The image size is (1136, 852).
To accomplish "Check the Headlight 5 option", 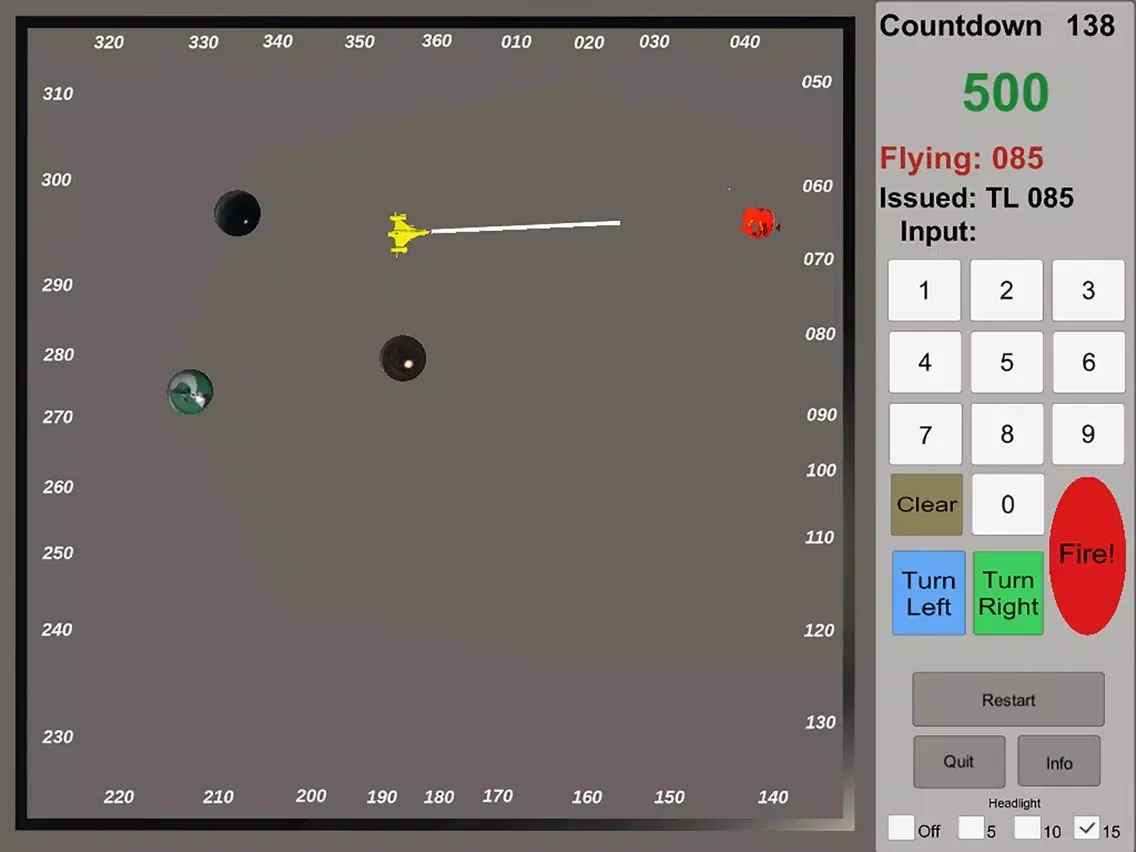I will 971,827.
